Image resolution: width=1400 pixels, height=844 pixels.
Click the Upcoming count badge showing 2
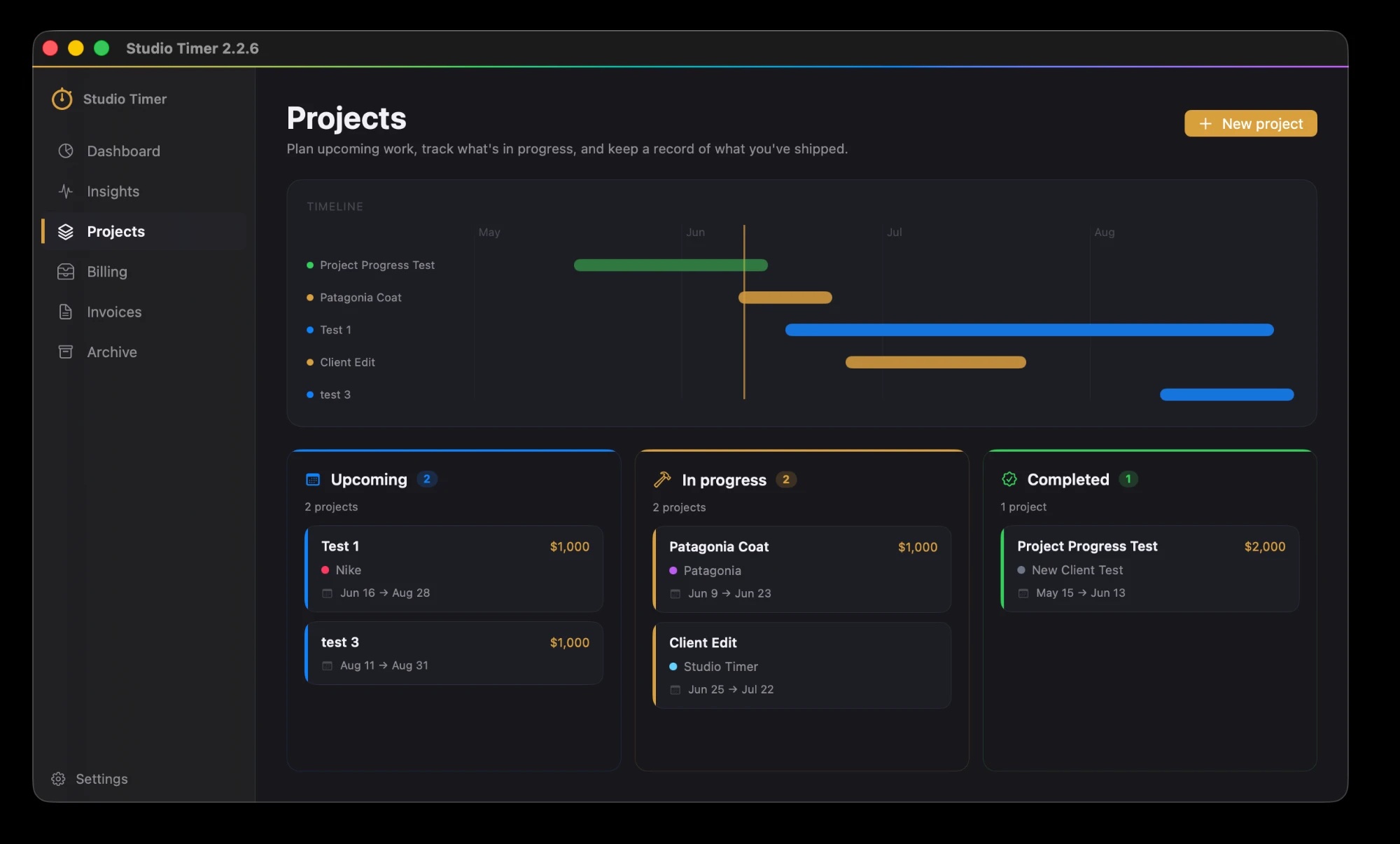click(x=427, y=479)
